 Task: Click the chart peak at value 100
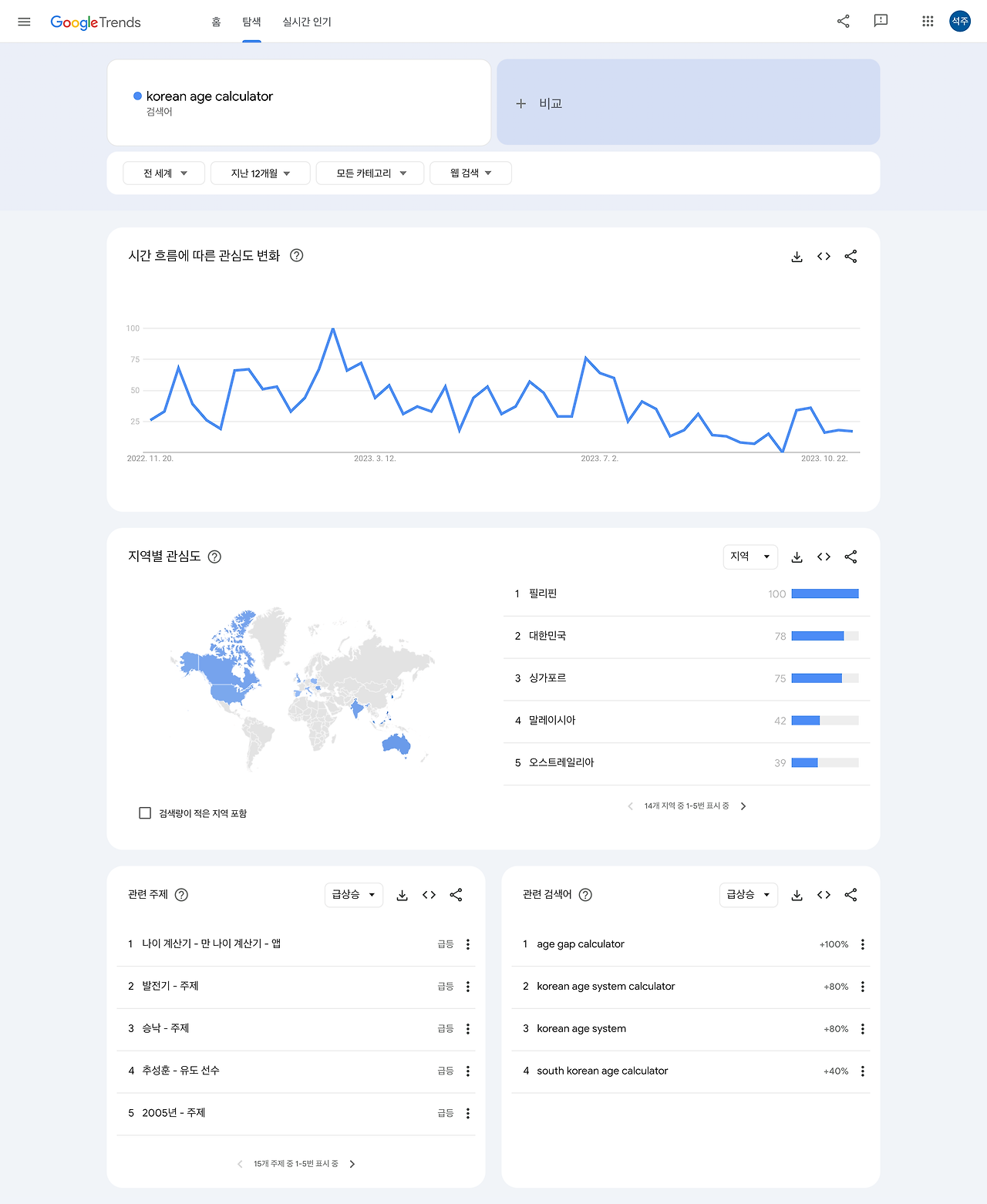click(x=333, y=329)
